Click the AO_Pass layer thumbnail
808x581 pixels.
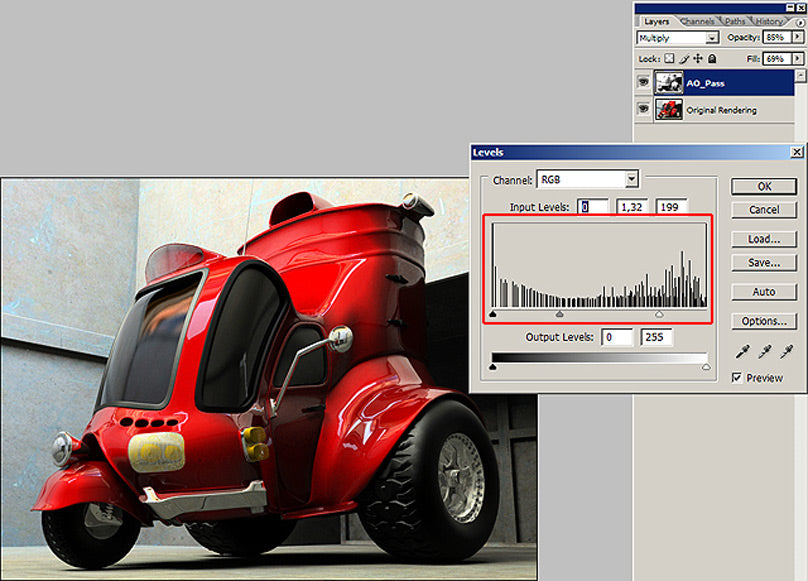pyautogui.click(x=667, y=82)
